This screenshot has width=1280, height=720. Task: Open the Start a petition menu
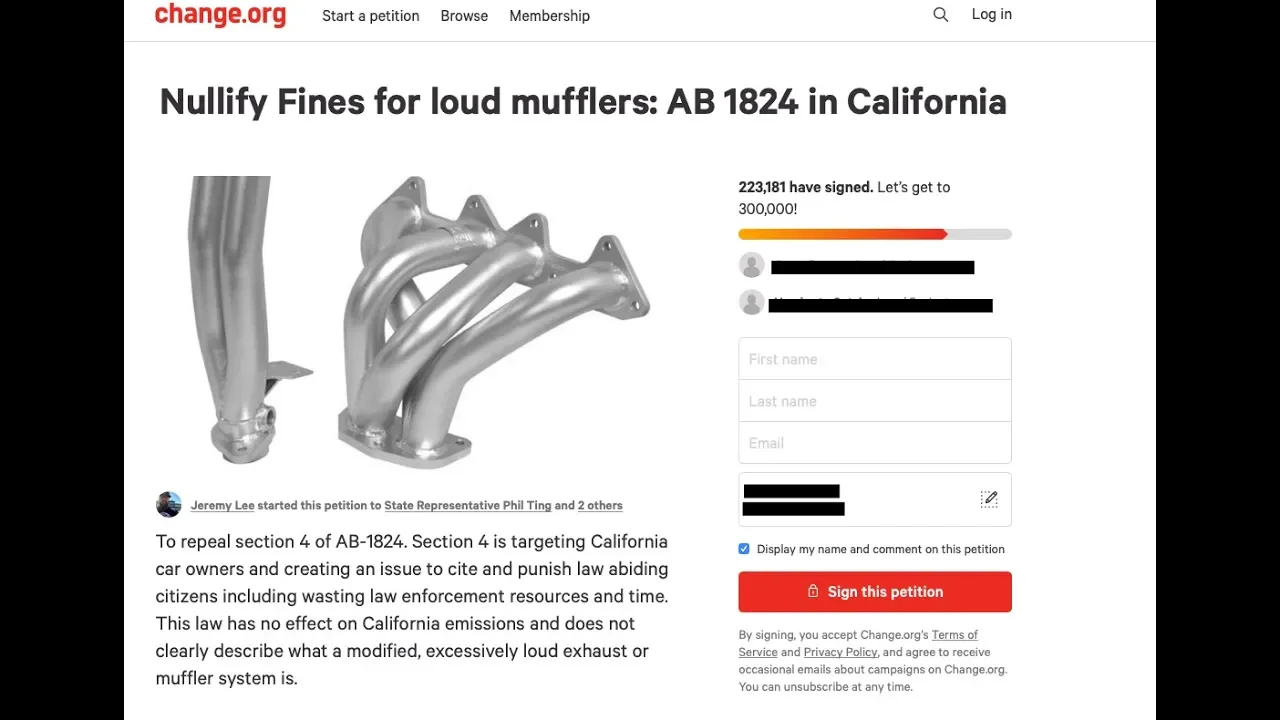pyautogui.click(x=371, y=16)
